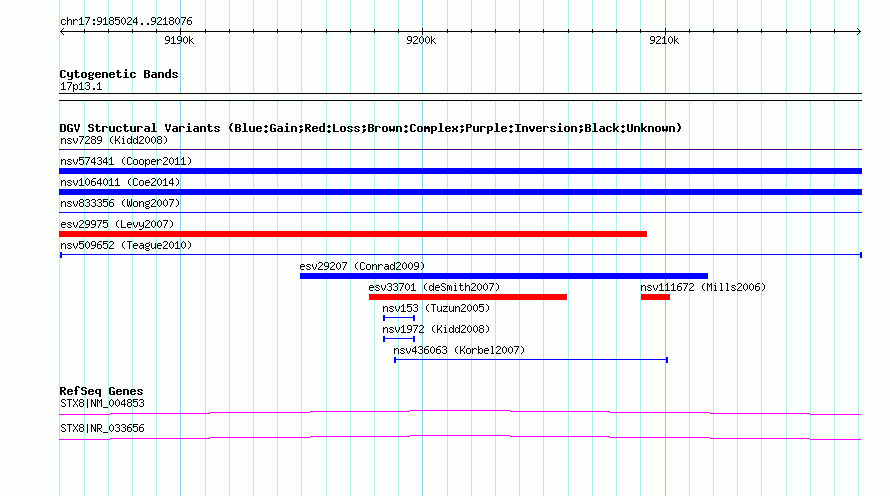The width and height of the screenshot is (890, 496).
Task: Click the DGV Structural Variants track heading
Action: tap(370, 128)
